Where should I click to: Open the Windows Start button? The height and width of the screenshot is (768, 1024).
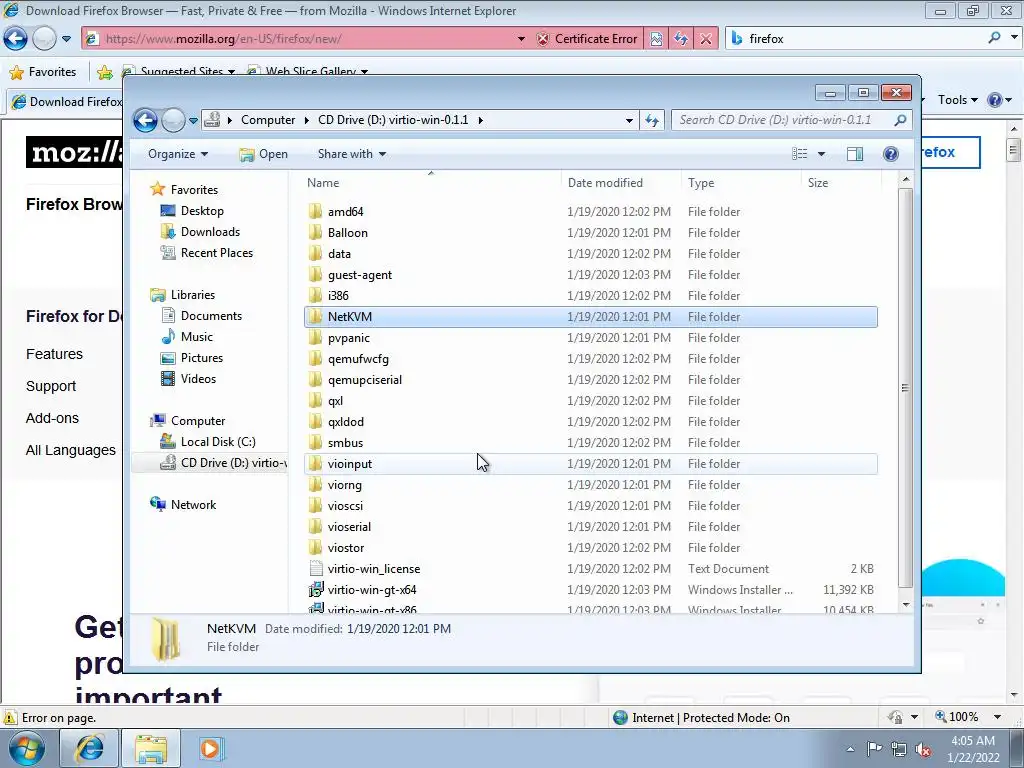coord(26,748)
